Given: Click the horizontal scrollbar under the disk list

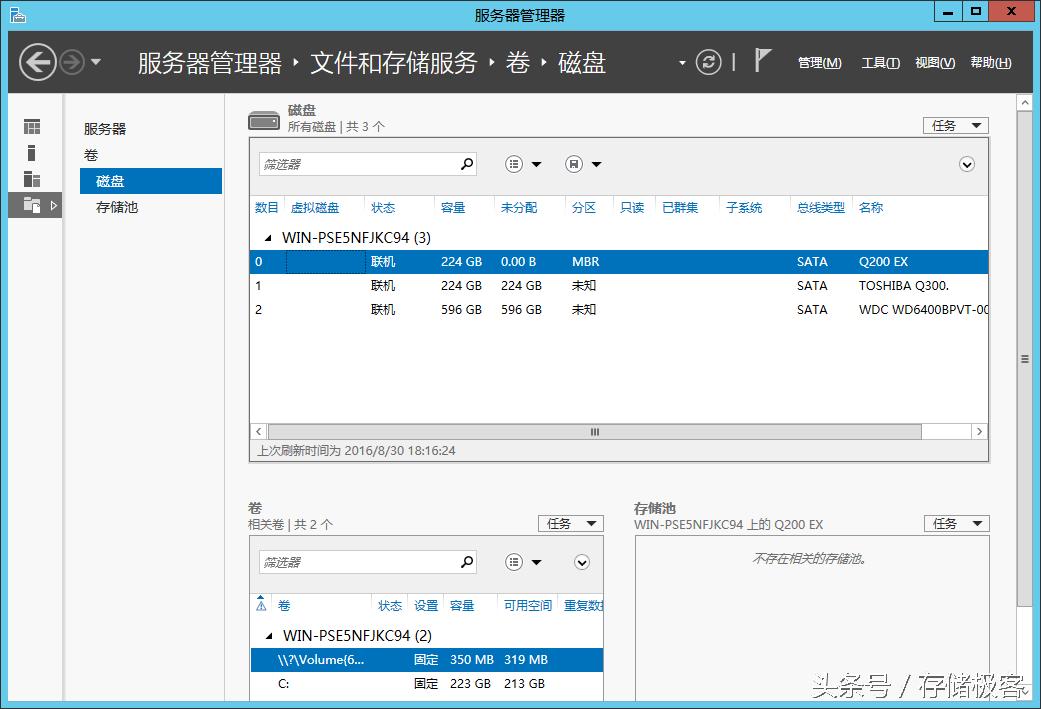Looking at the screenshot, I should [594, 431].
